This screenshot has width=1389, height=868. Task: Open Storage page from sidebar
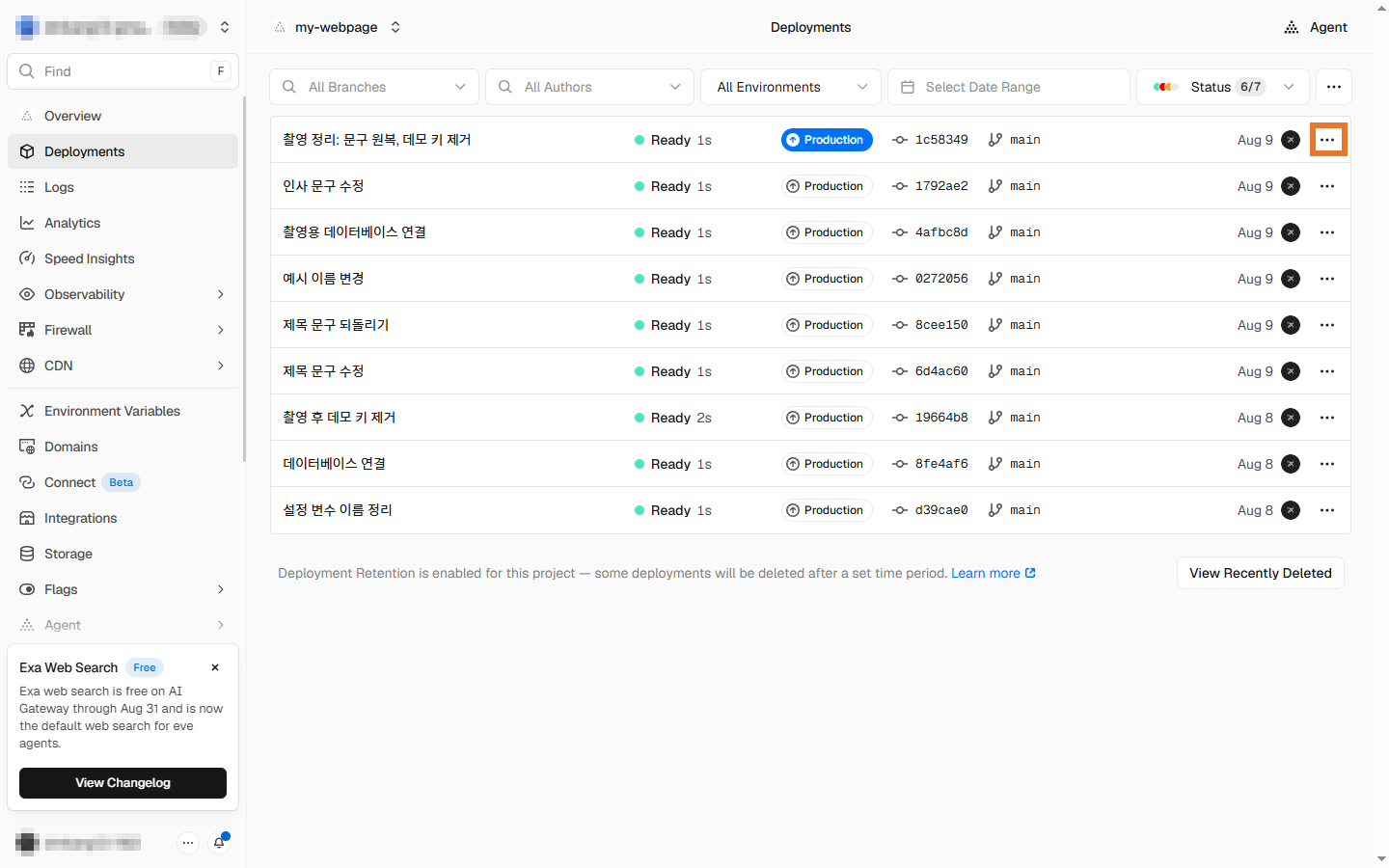pyautogui.click(x=123, y=554)
